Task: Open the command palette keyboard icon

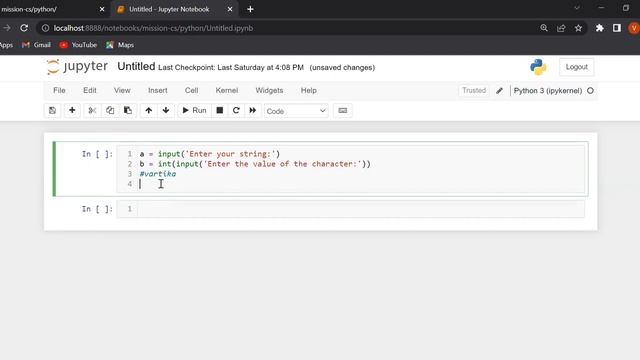Action: click(x=342, y=111)
